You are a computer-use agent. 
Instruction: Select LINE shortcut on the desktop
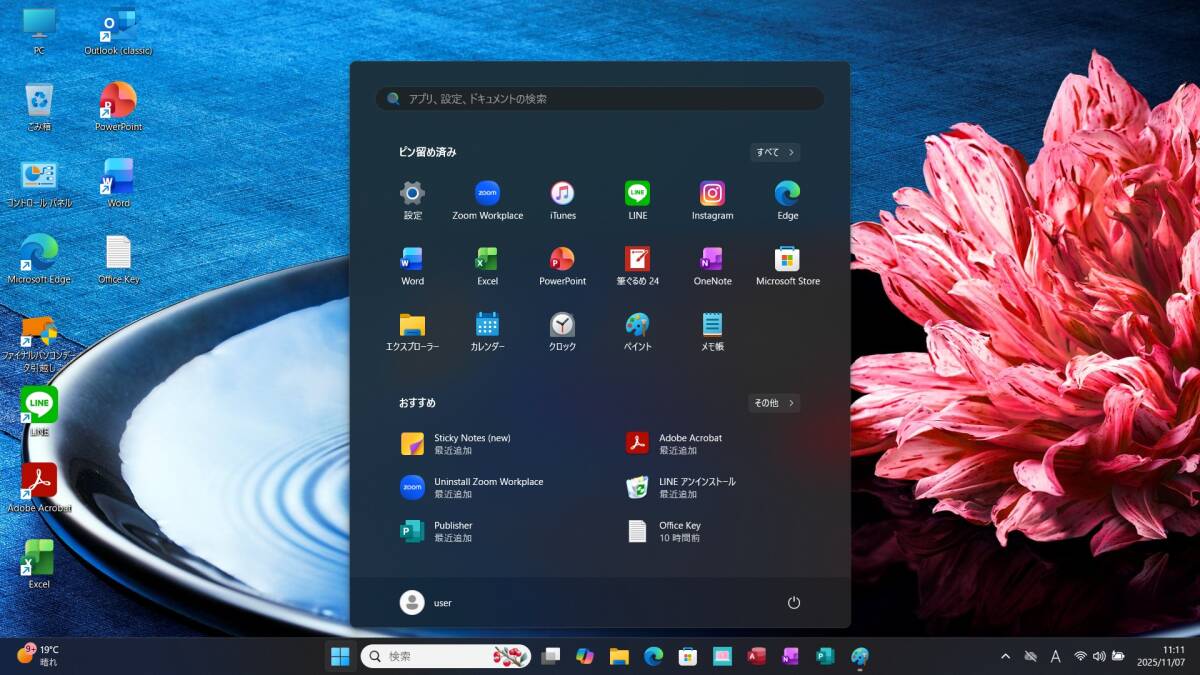point(39,412)
